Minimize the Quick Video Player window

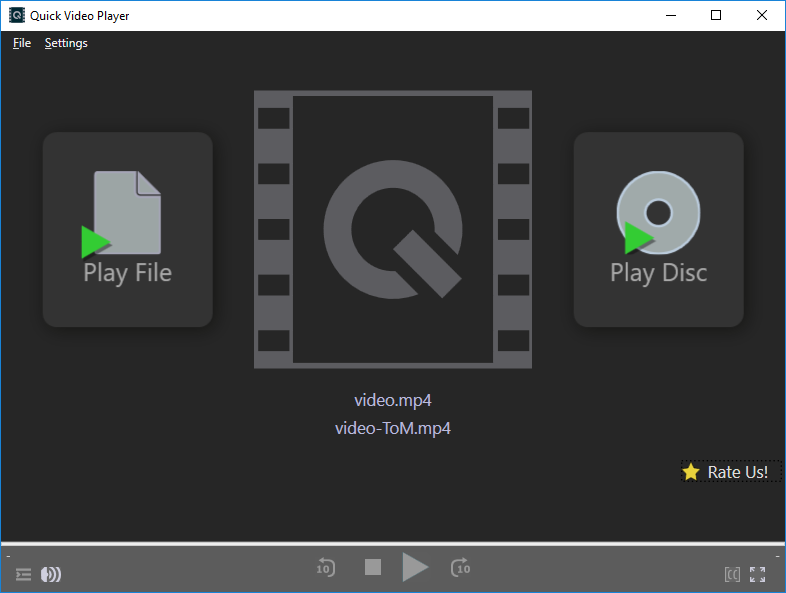click(x=671, y=16)
